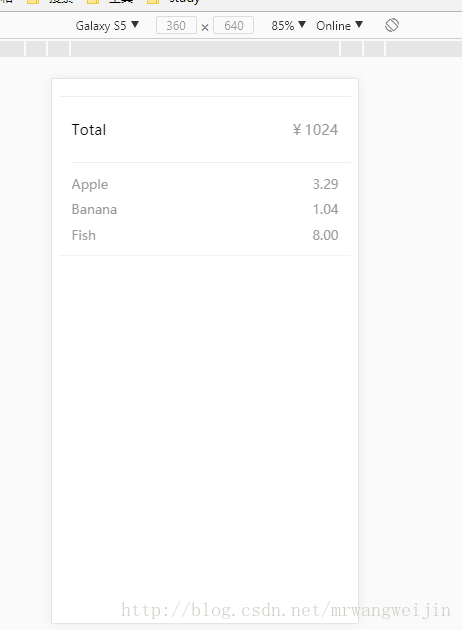Click the 640 height input field
Image resolution: width=462 pixels, height=630 pixels.
(x=233, y=25)
